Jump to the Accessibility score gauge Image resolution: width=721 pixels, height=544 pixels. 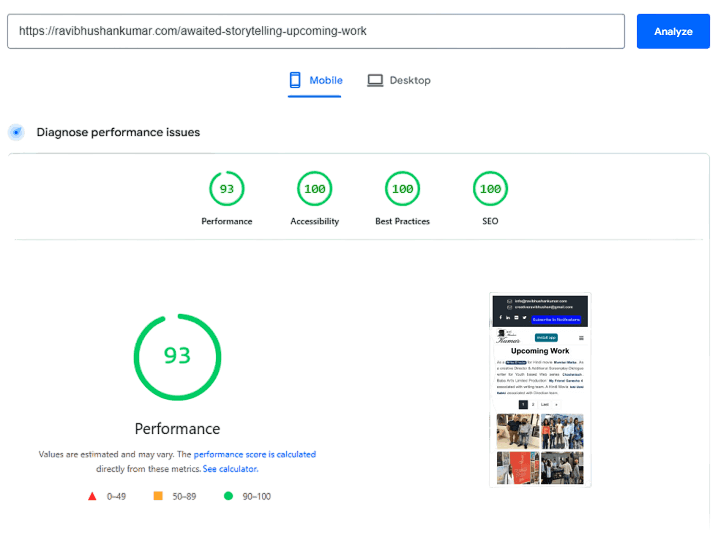click(x=315, y=188)
